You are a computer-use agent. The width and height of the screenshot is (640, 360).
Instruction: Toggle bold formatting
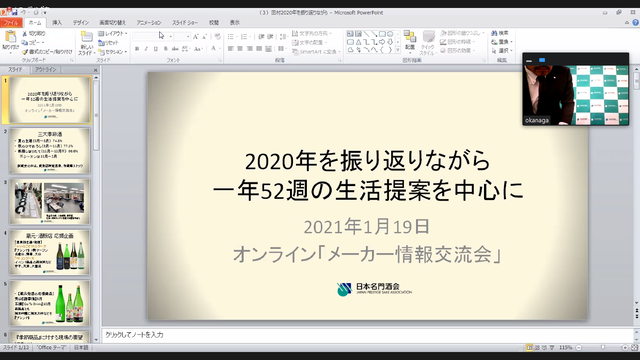coord(137,49)
